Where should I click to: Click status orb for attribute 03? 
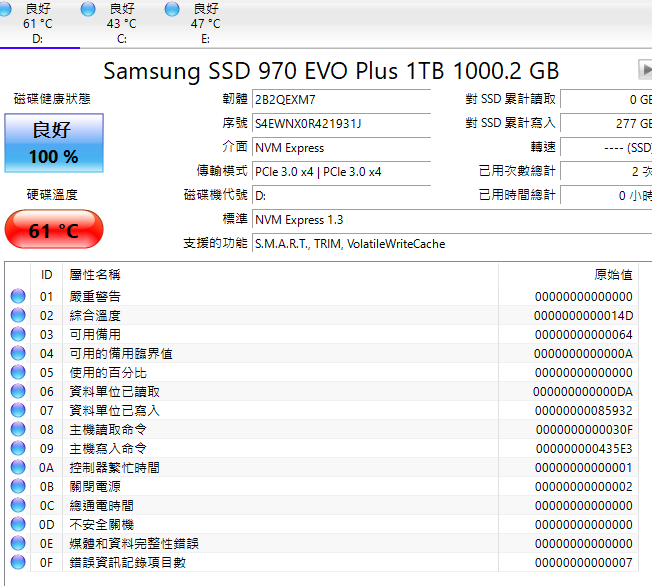point(18,334)
